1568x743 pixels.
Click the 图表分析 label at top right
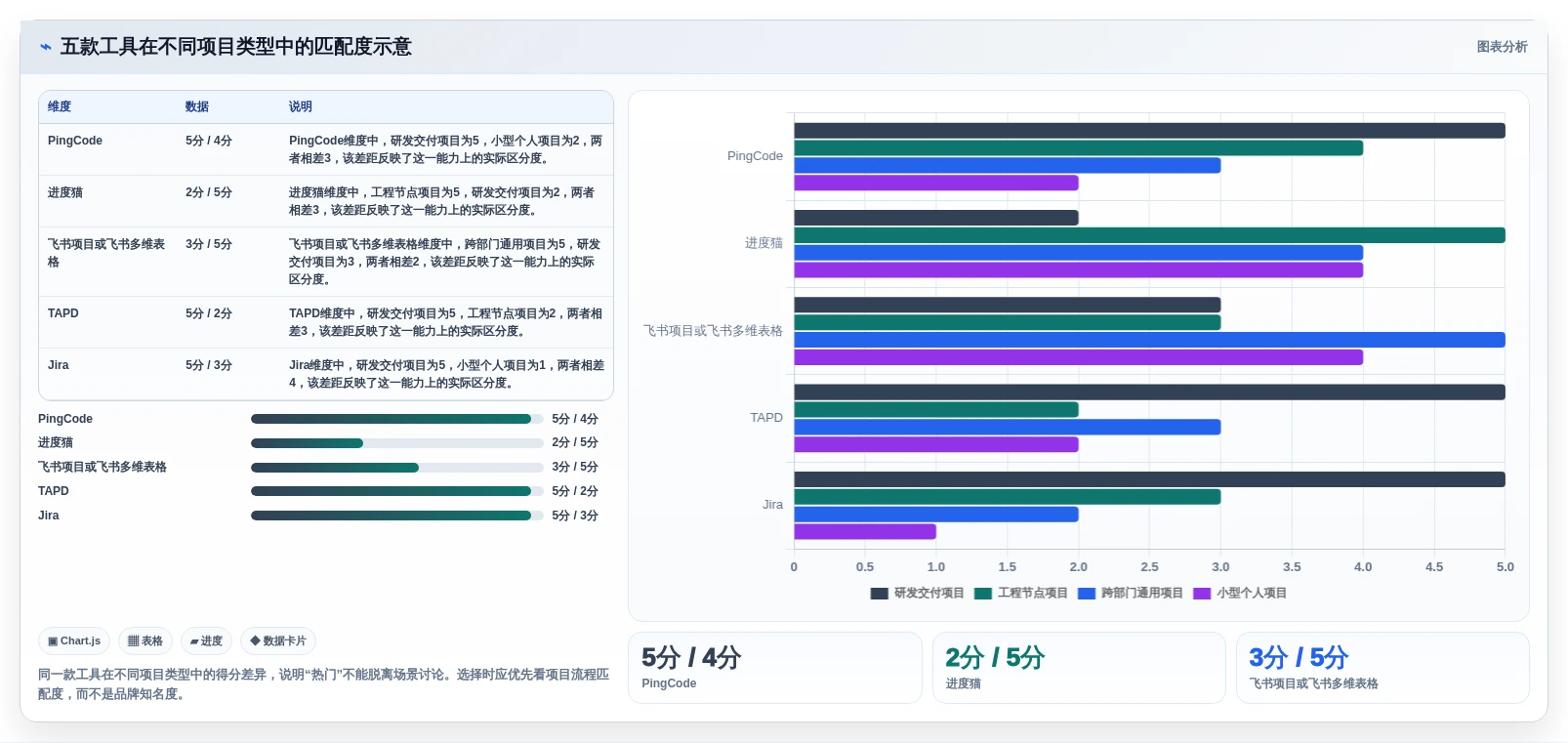[1502, 47]
